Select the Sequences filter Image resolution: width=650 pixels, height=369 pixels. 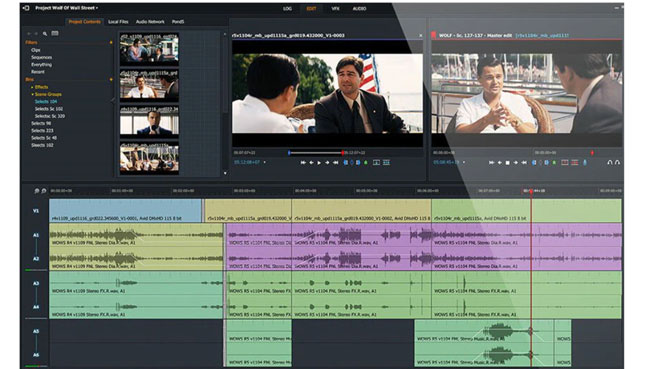pyautogui.click(x=41, y=57)
